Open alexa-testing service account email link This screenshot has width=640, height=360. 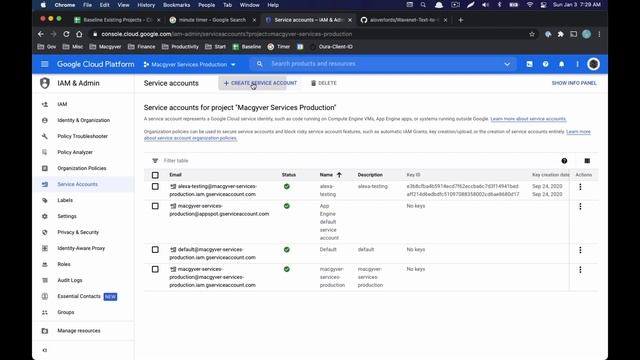click(213, 190)
